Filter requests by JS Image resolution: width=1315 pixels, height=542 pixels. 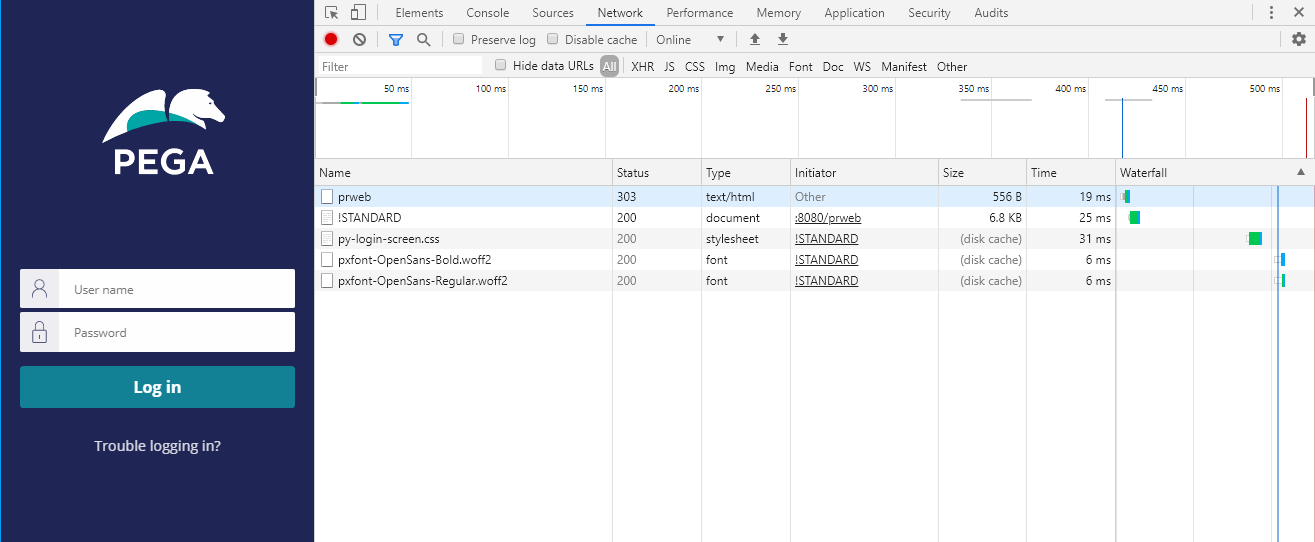coord(669,67)
